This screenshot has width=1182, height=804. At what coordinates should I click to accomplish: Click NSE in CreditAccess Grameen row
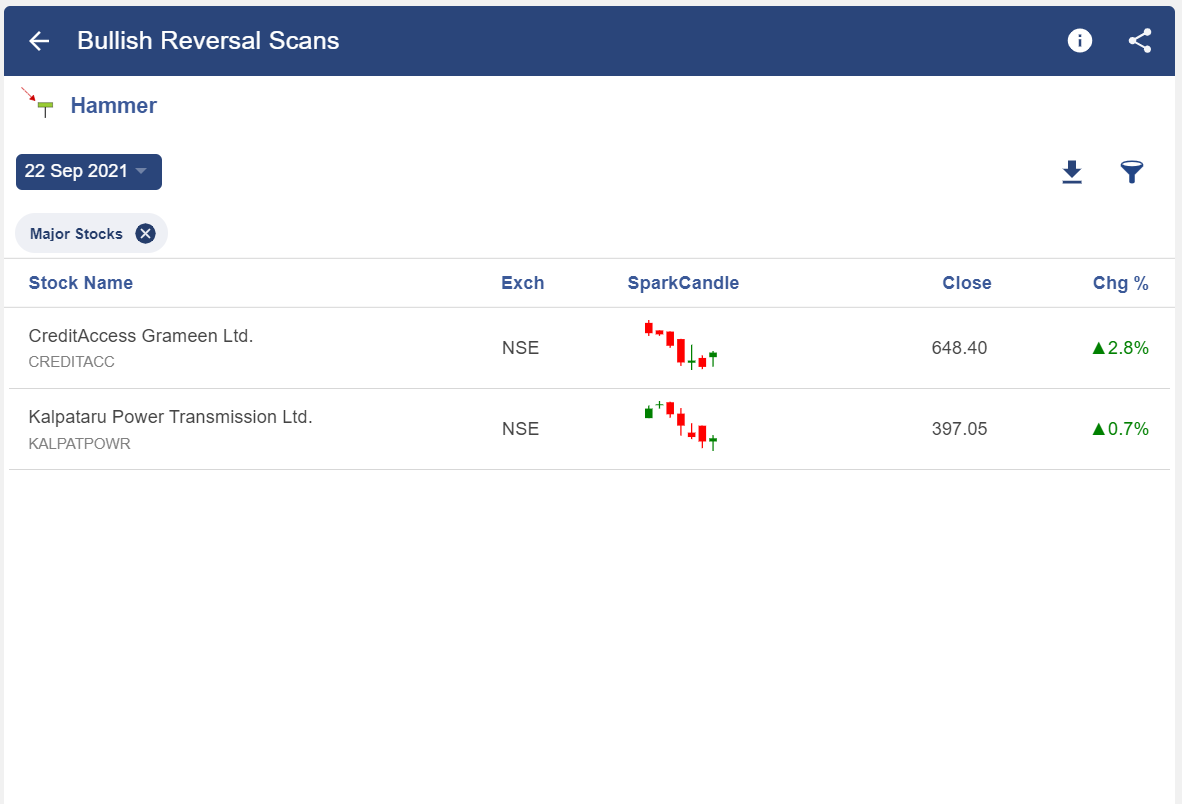(520, 347)
